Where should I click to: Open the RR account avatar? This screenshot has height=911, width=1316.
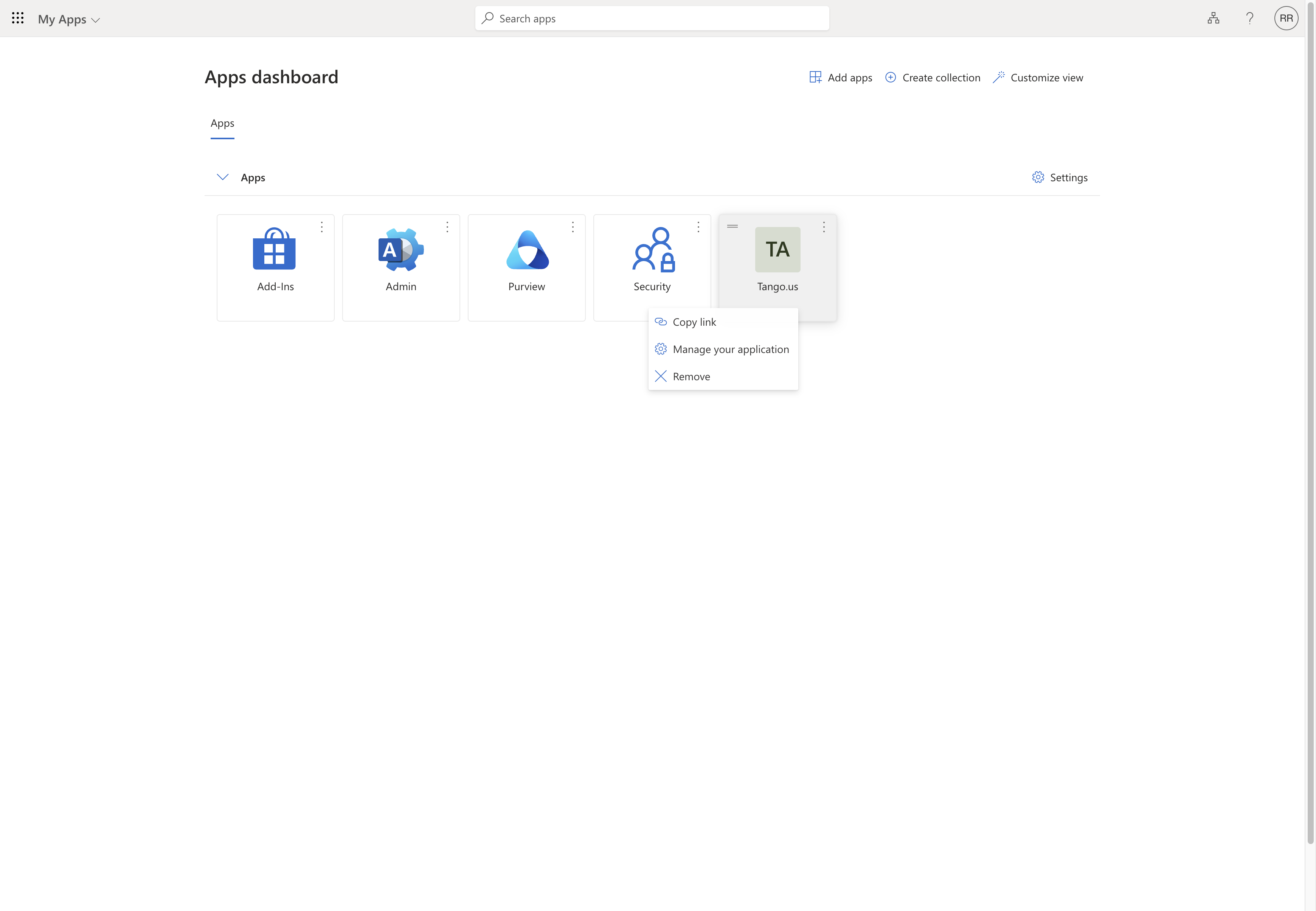pos(1287,18)
